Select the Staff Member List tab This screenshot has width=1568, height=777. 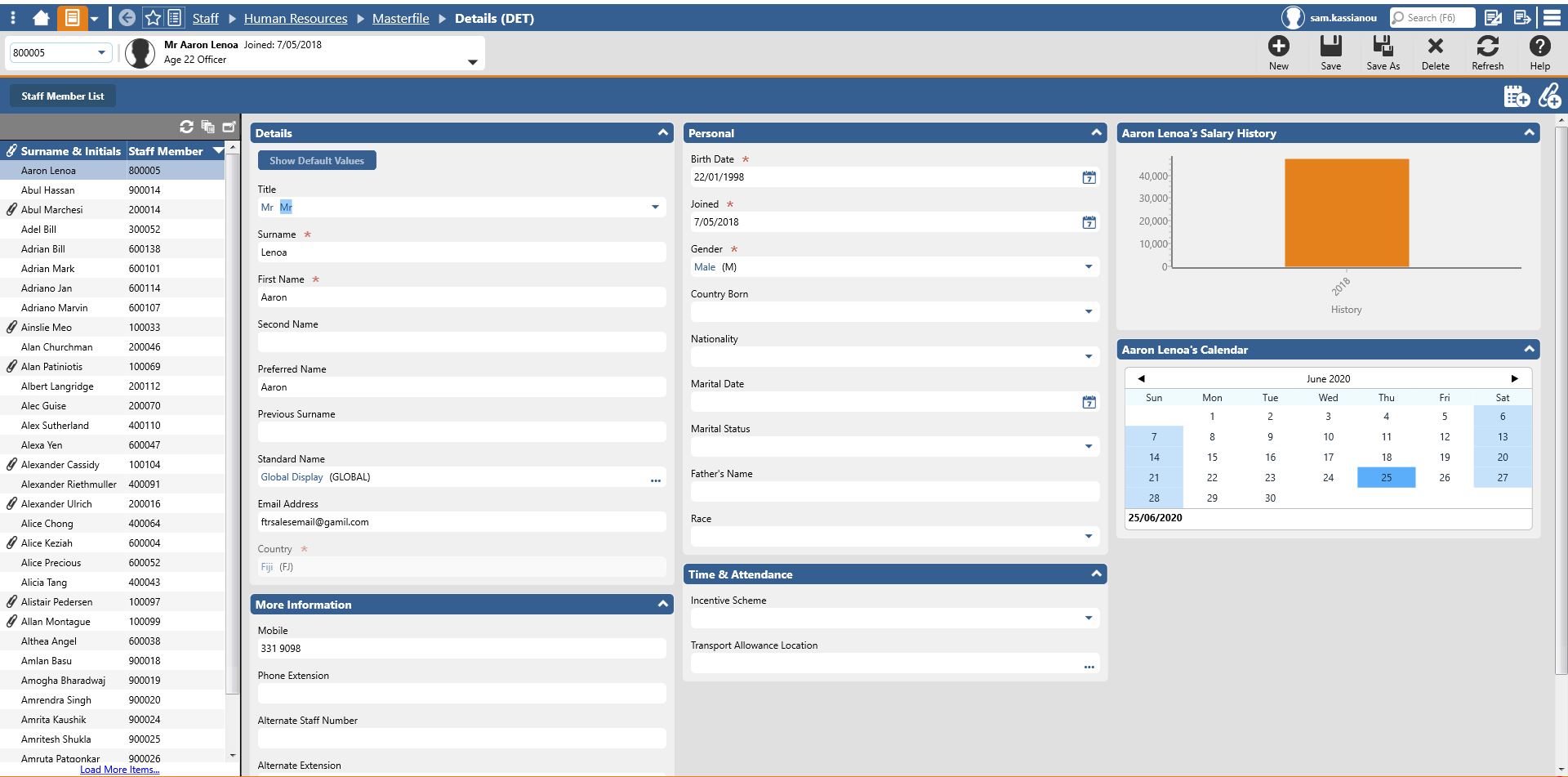tap(63, 96)
